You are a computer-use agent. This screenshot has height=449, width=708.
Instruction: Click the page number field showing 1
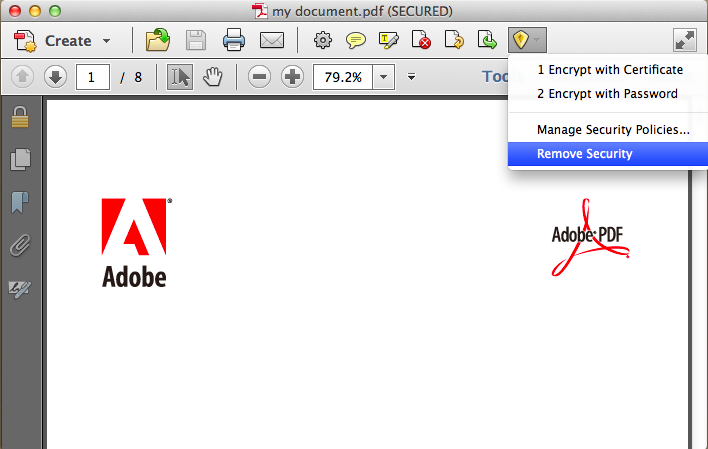[x=93, y=77]
